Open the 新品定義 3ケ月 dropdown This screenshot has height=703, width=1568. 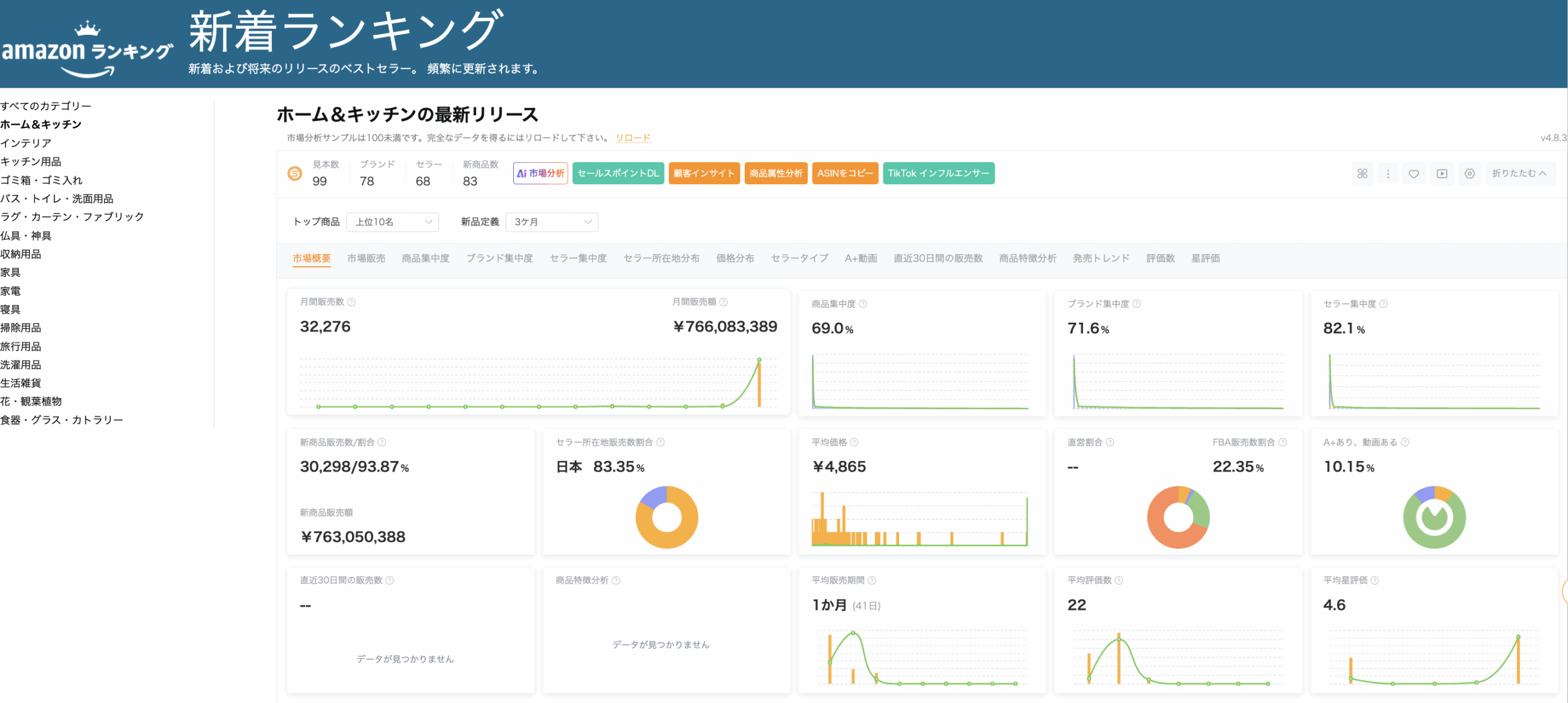pyautogui.click(x=551, y=222)
